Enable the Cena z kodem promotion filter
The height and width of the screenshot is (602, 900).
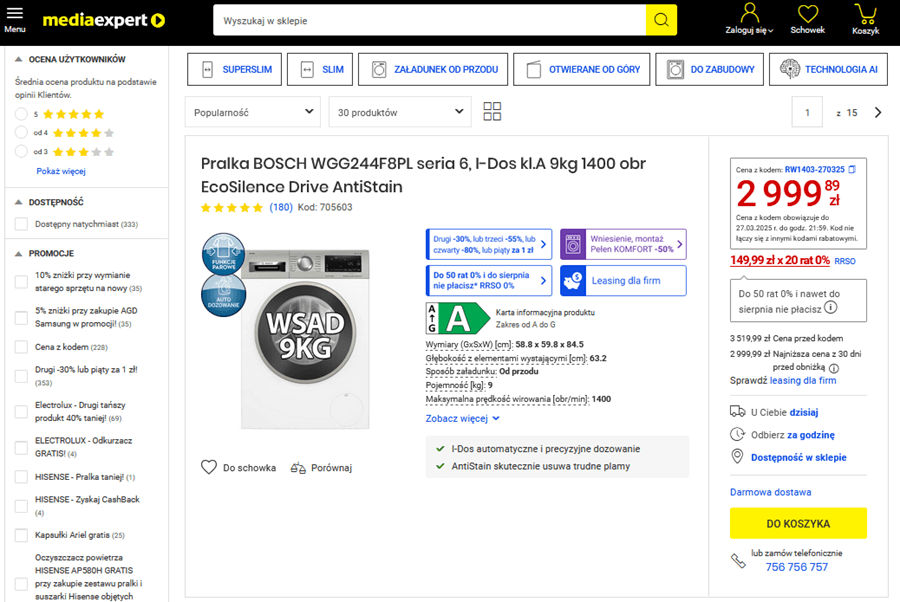coord(21,347)
